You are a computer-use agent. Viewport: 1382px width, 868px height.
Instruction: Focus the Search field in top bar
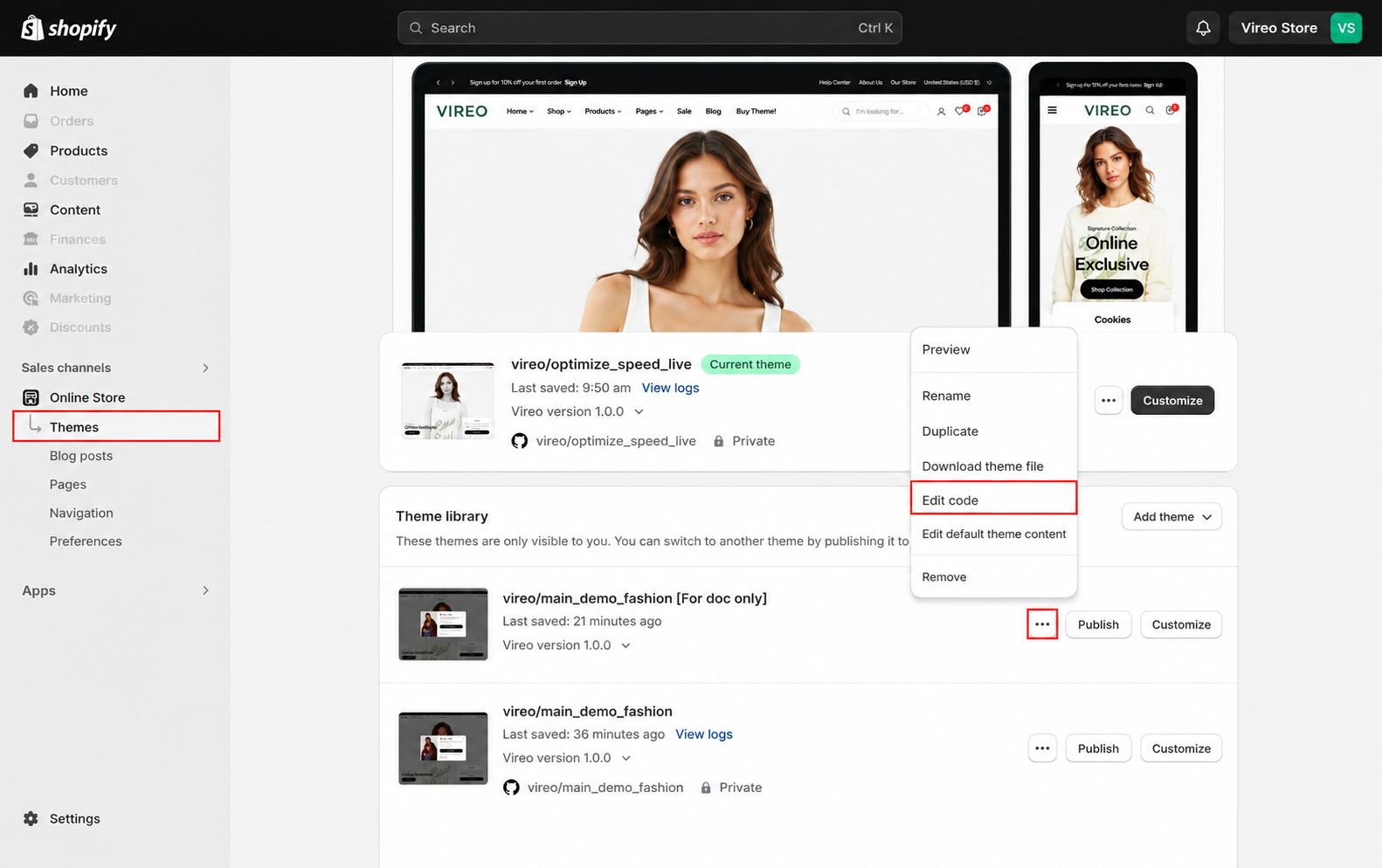click(x=649, y=28)
